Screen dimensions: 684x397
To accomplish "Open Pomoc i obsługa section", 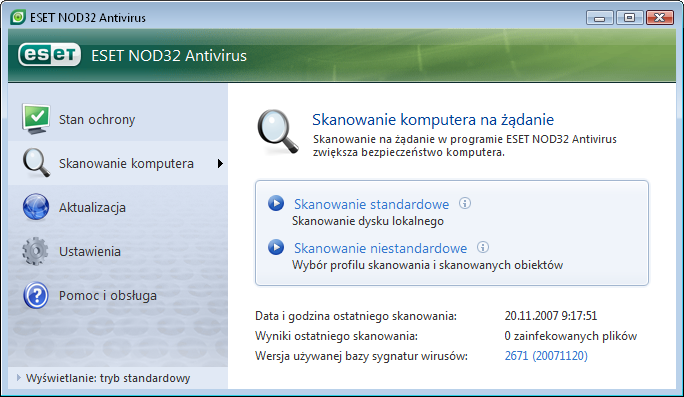I will point(118,295).
